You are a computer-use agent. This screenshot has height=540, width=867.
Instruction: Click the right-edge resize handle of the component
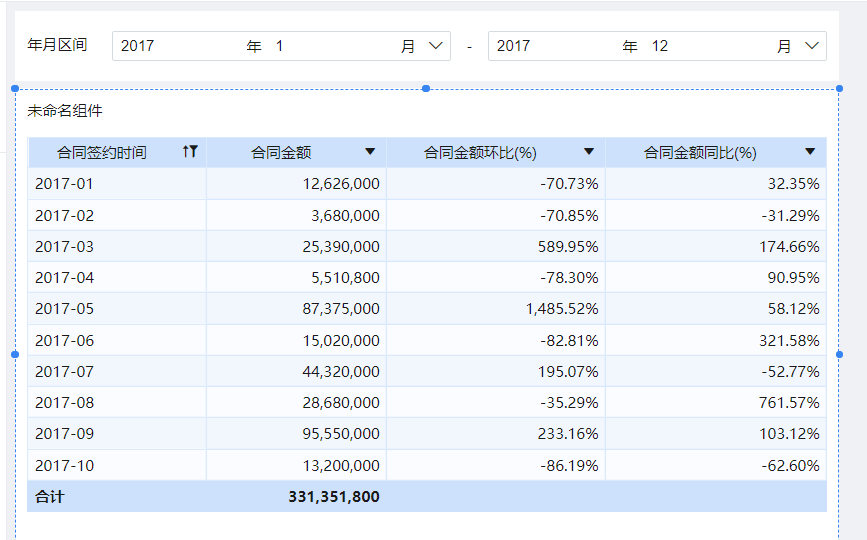[839, 354]
